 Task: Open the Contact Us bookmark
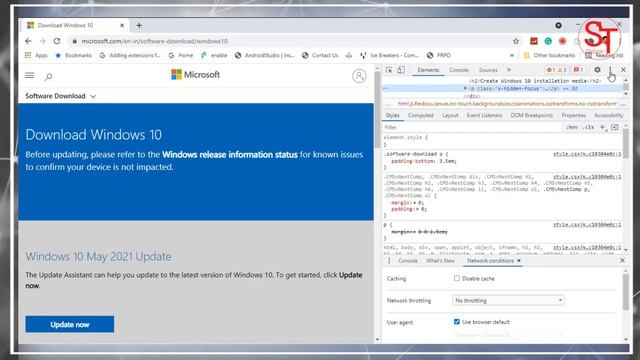[320, 55]
